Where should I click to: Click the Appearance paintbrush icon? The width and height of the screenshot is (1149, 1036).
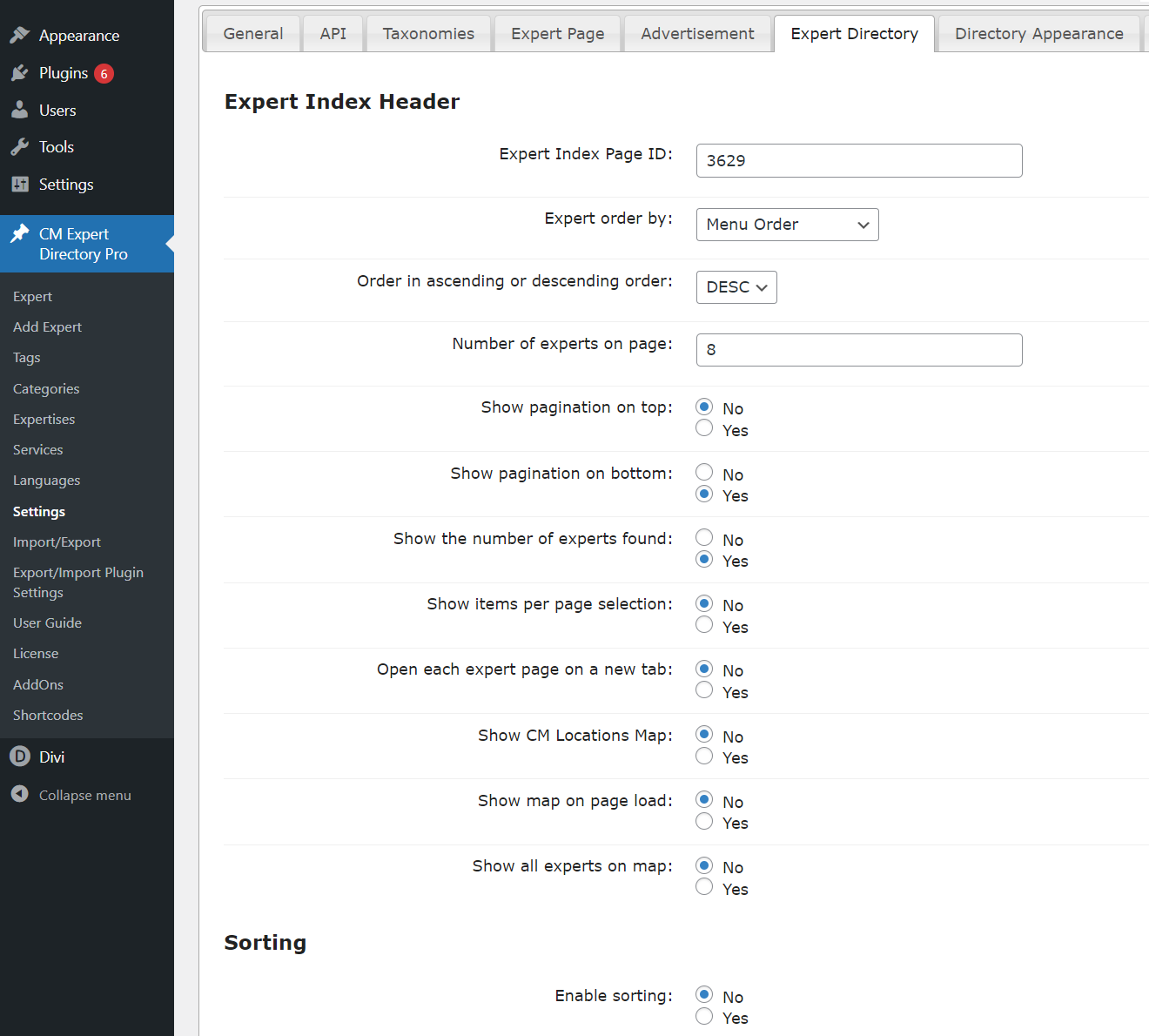click(x=20, y=36)
